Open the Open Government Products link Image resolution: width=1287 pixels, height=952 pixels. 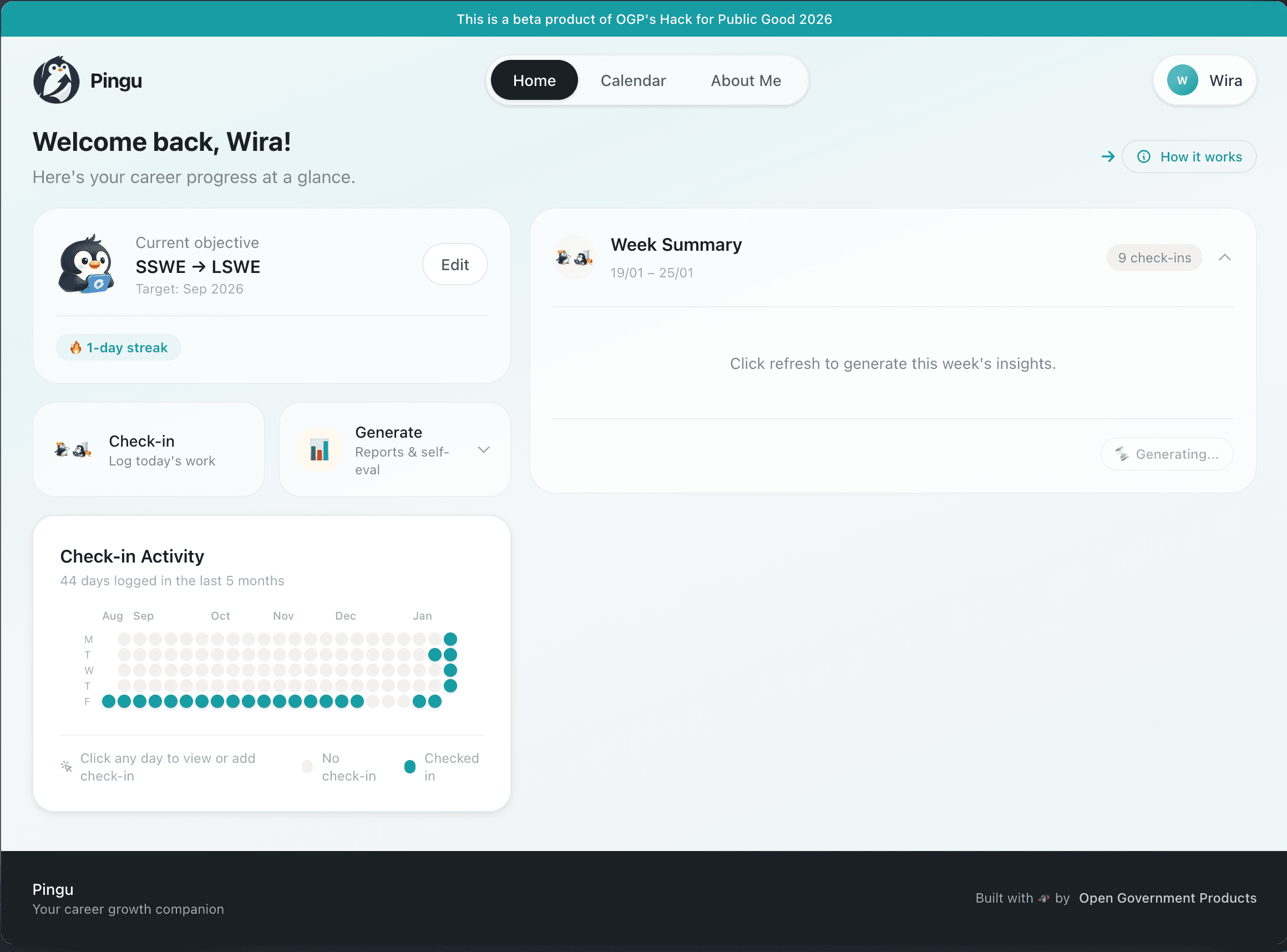(x=1167, y=898)
